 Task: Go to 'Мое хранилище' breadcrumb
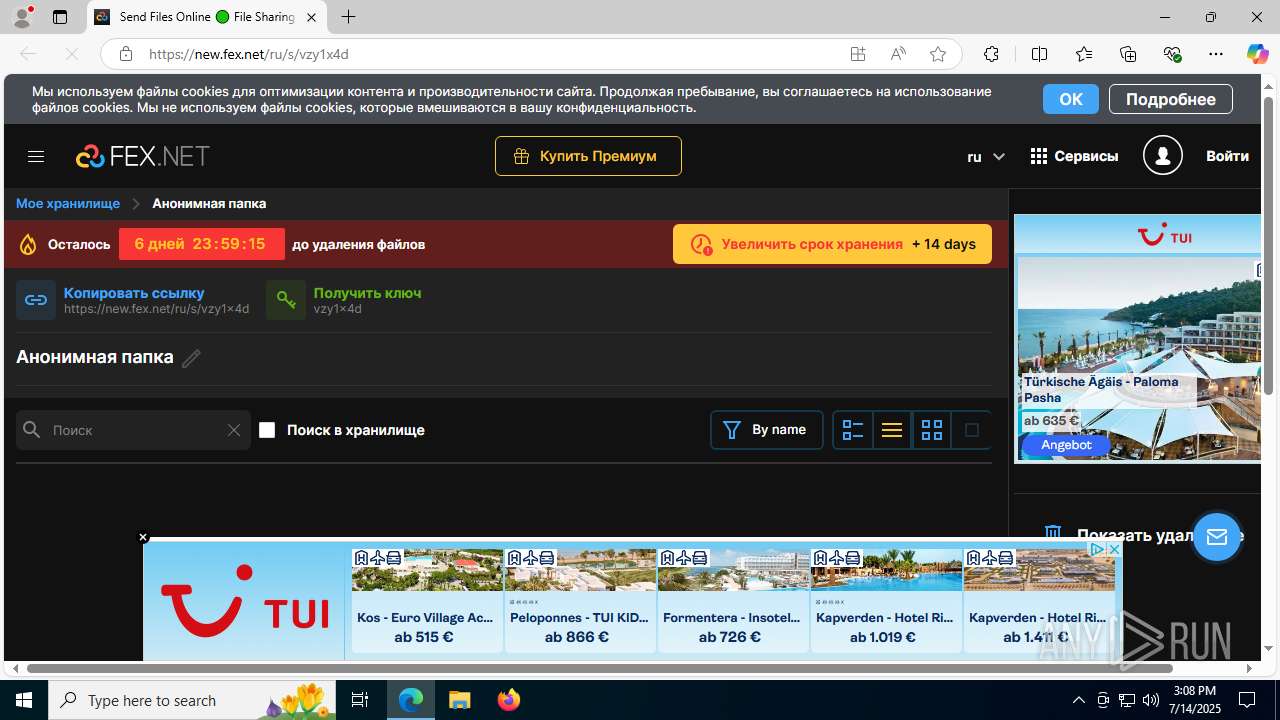(x=68, y=203)
